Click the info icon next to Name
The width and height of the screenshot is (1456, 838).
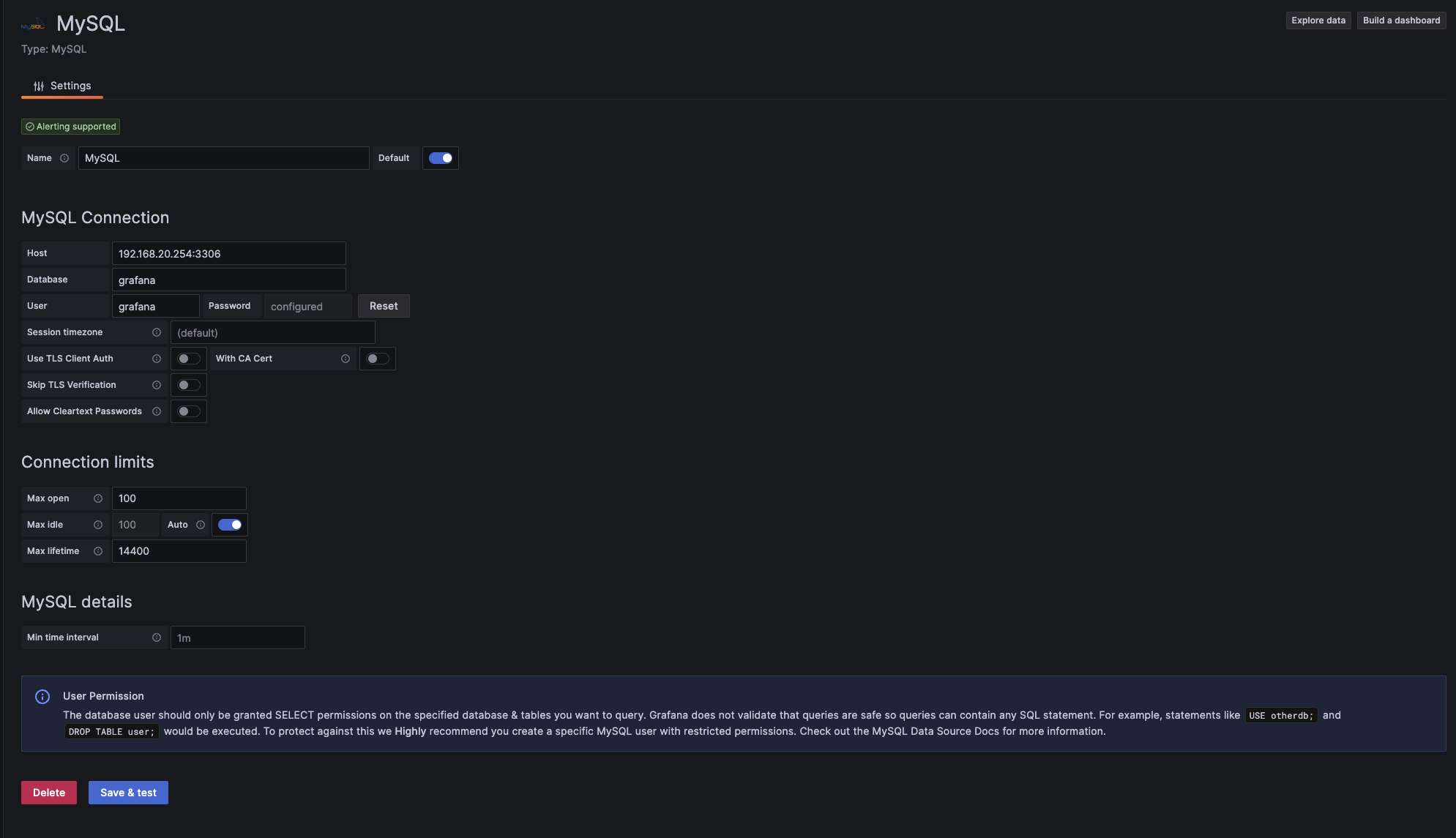point(64,158)
